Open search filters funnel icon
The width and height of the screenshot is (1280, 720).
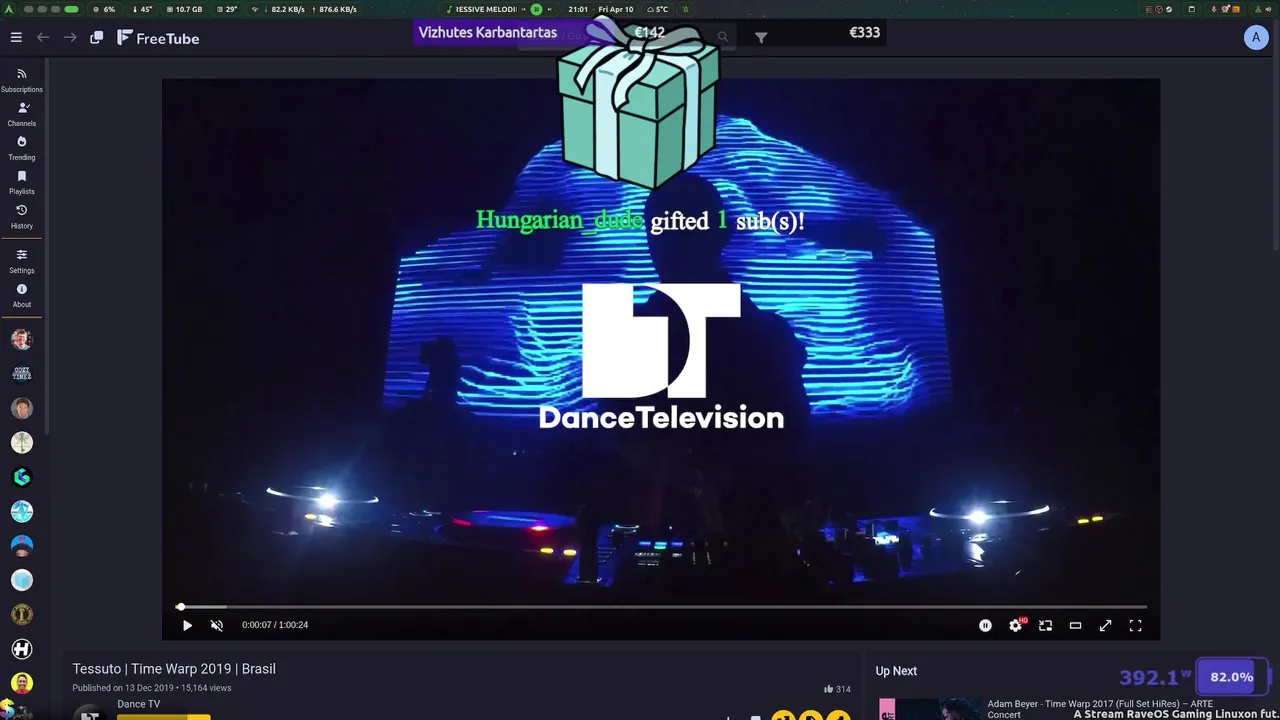[761, 38]
